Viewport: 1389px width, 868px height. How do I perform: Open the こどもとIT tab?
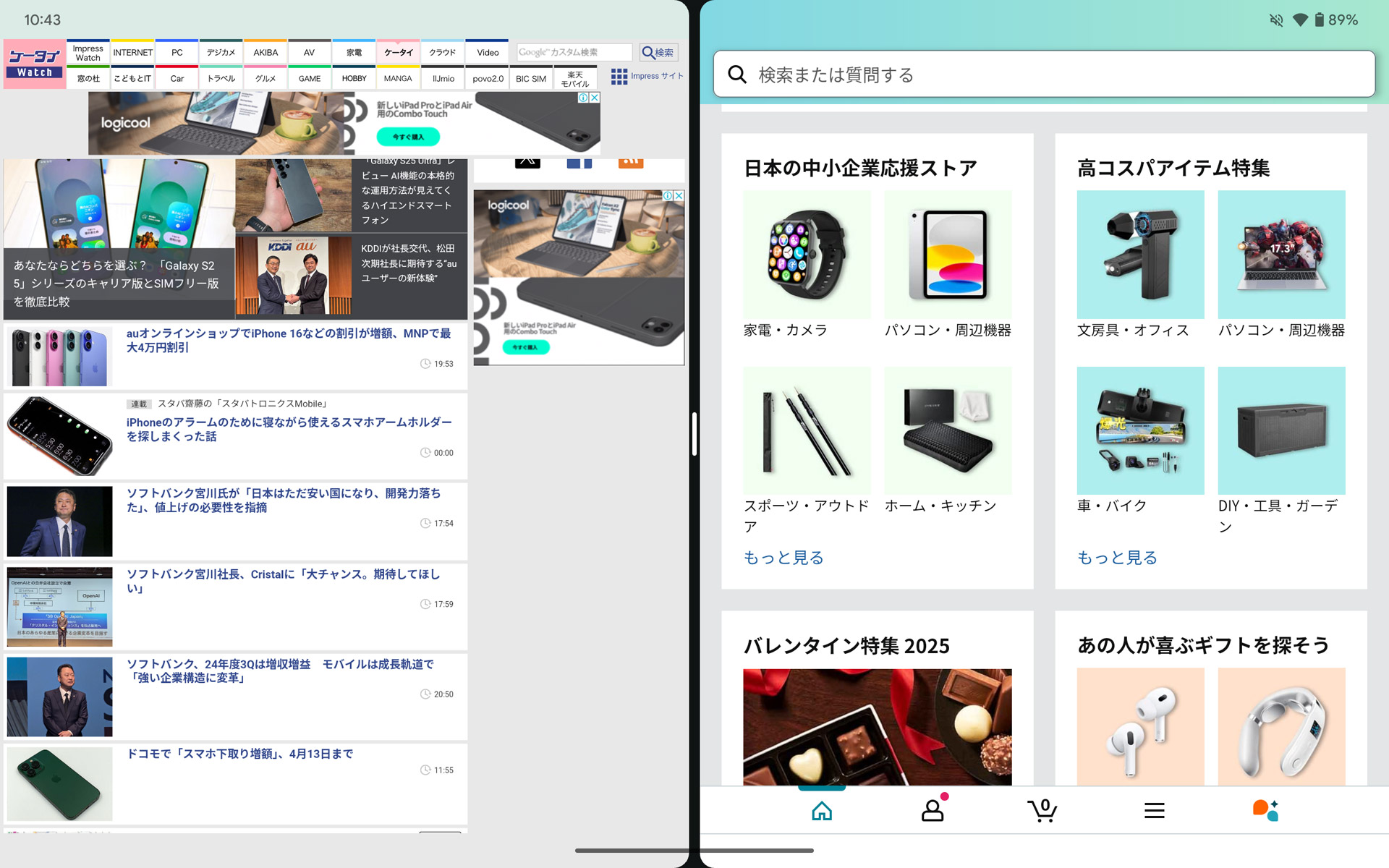[x=132, y=78]
